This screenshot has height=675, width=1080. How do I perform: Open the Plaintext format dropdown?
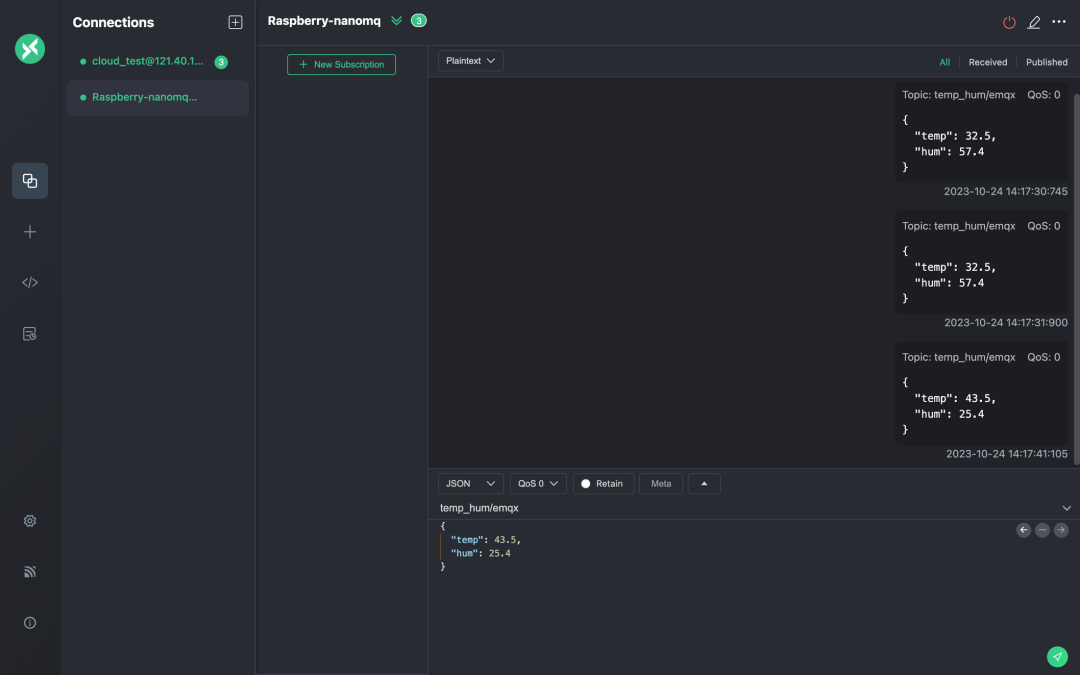click(470, 61)
